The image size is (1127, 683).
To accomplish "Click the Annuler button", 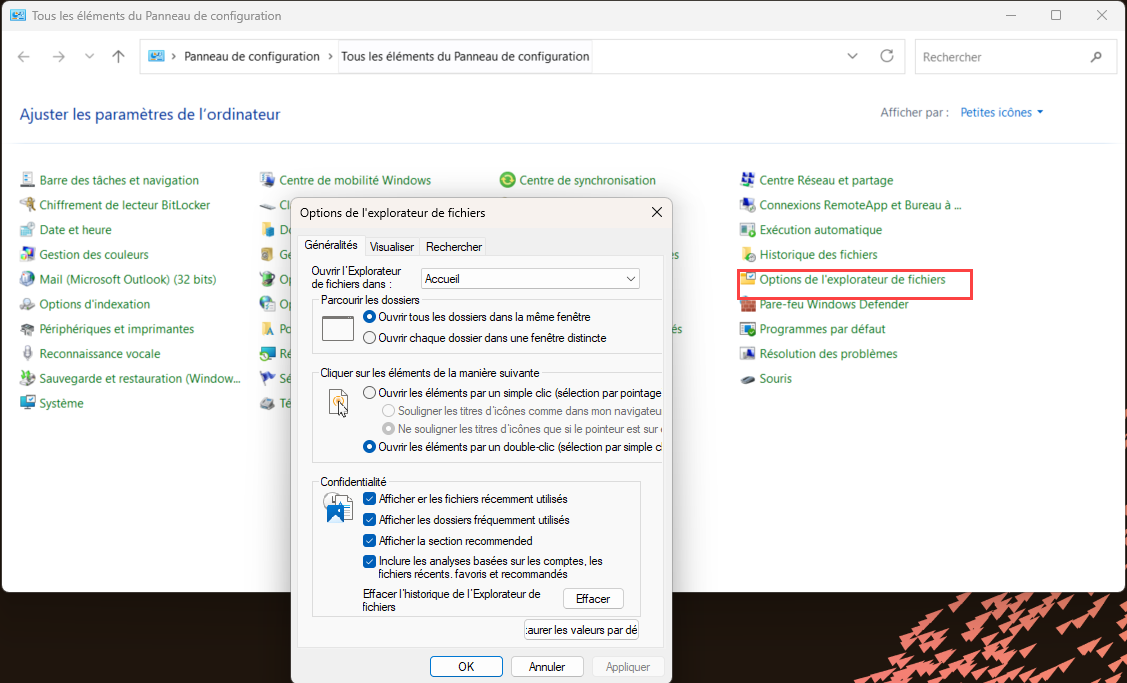I will [547, 667].
